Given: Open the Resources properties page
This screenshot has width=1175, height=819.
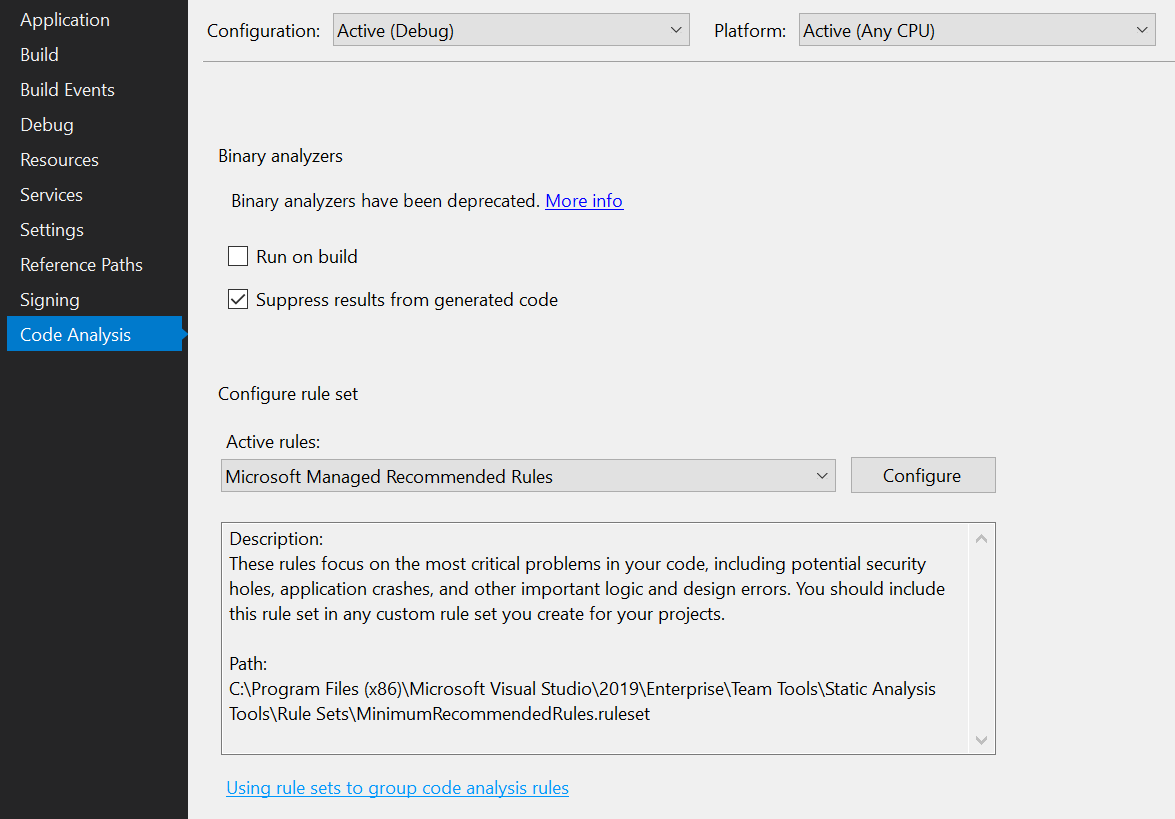Looking at the screenshot, I should [x=58, y=159].
